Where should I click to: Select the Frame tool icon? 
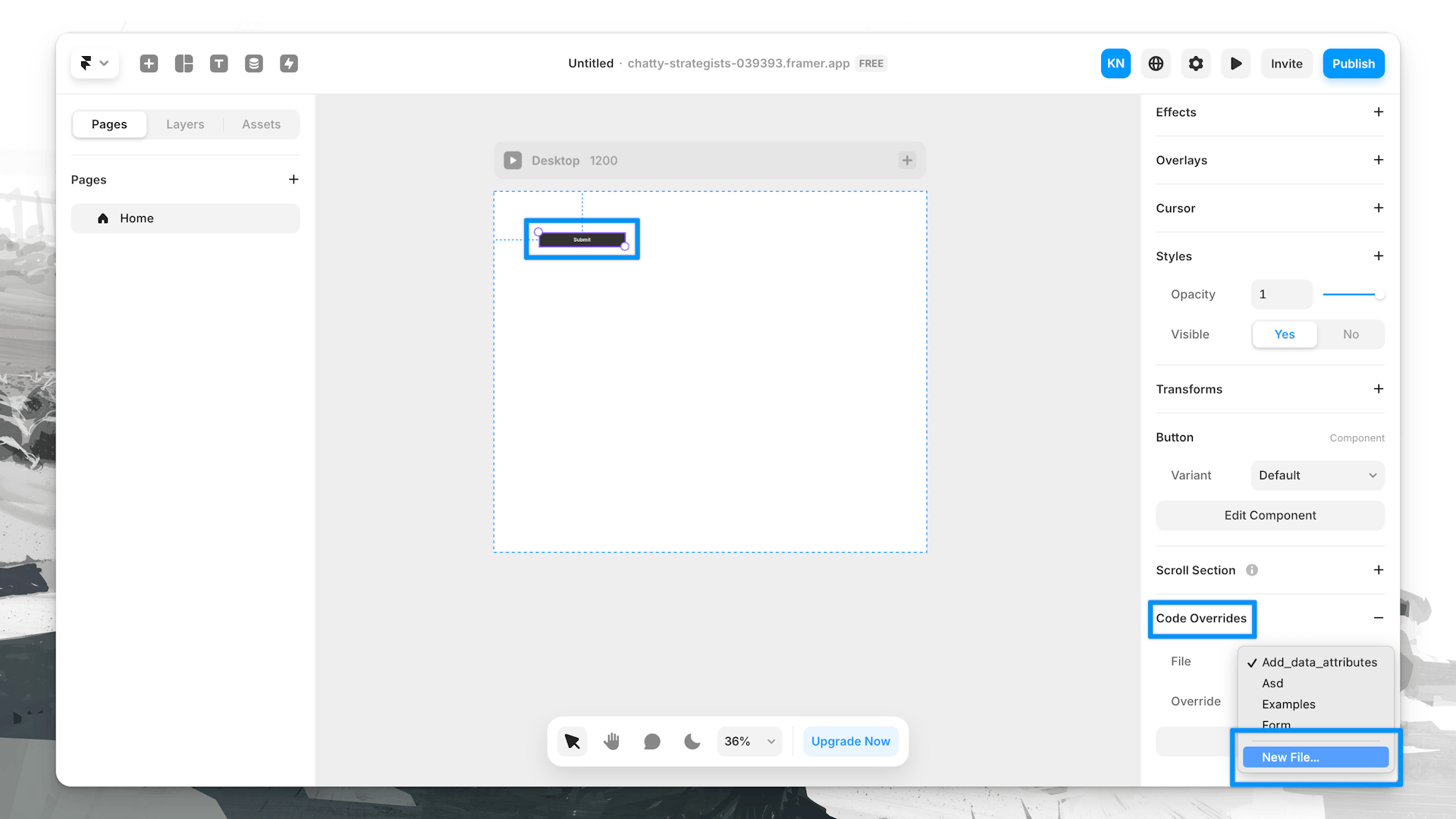click(x=184, y=63)
